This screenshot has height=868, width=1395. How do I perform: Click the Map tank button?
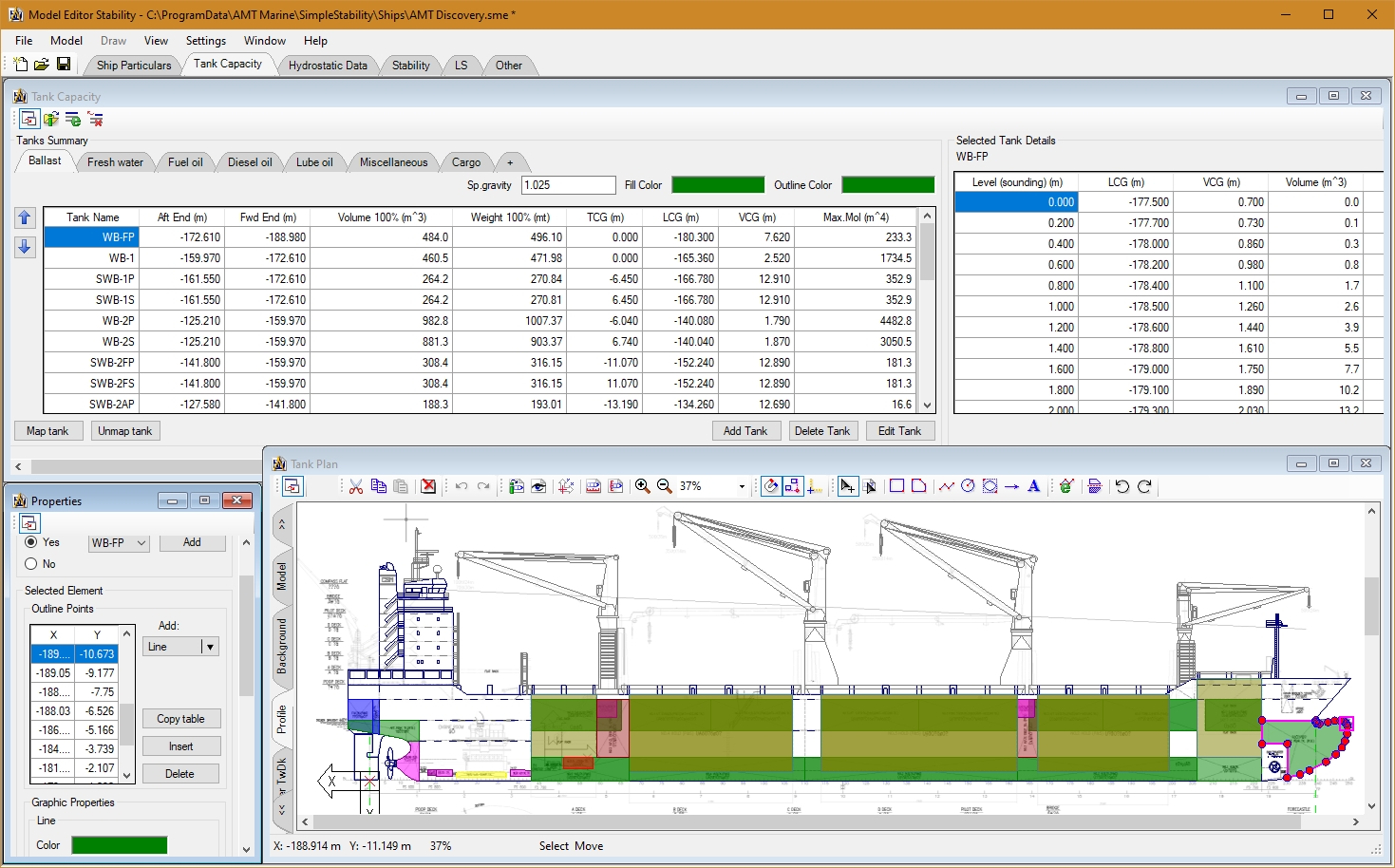(x=47, y=431)
